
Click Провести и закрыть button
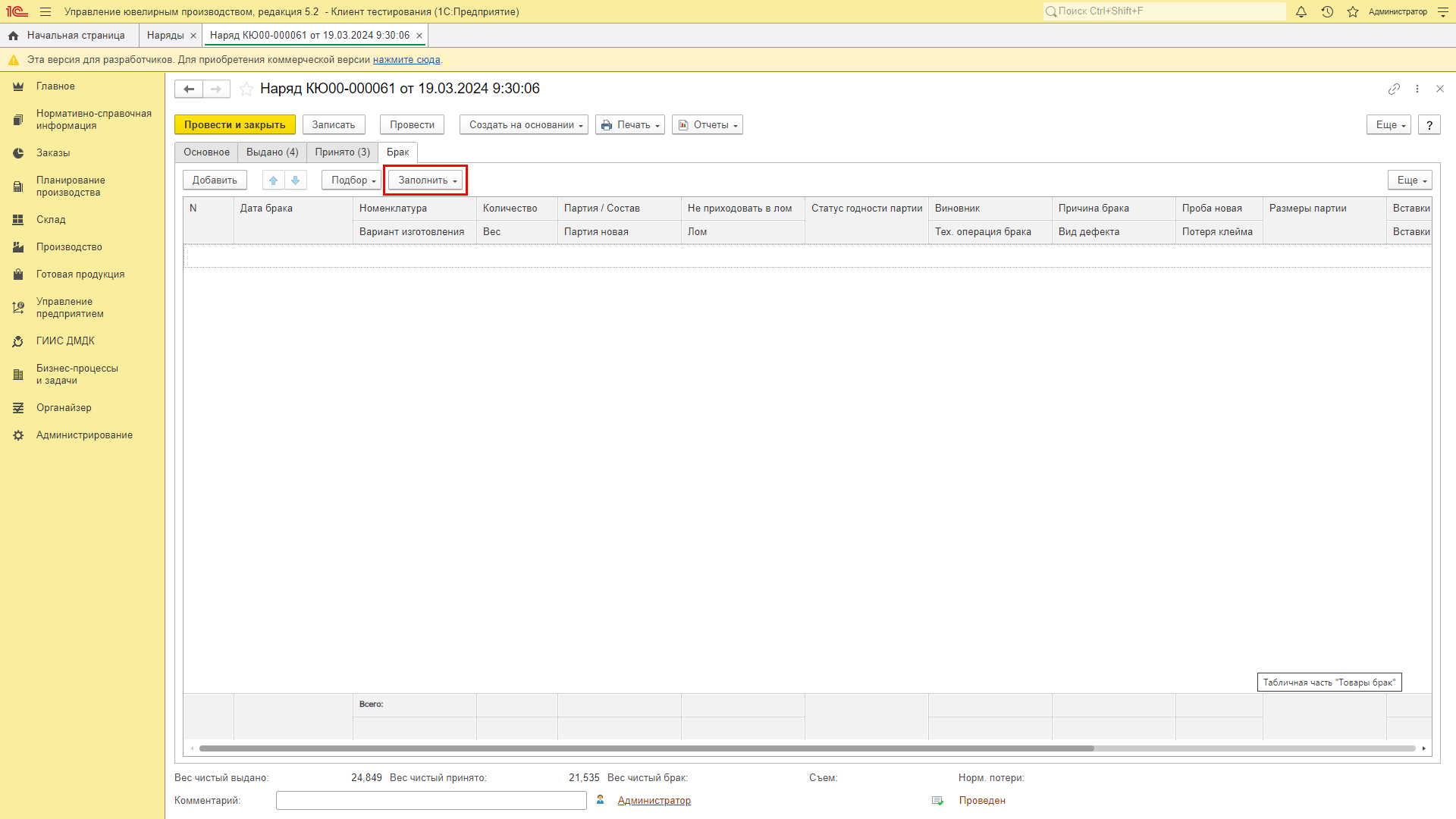(x=235, y=125)
